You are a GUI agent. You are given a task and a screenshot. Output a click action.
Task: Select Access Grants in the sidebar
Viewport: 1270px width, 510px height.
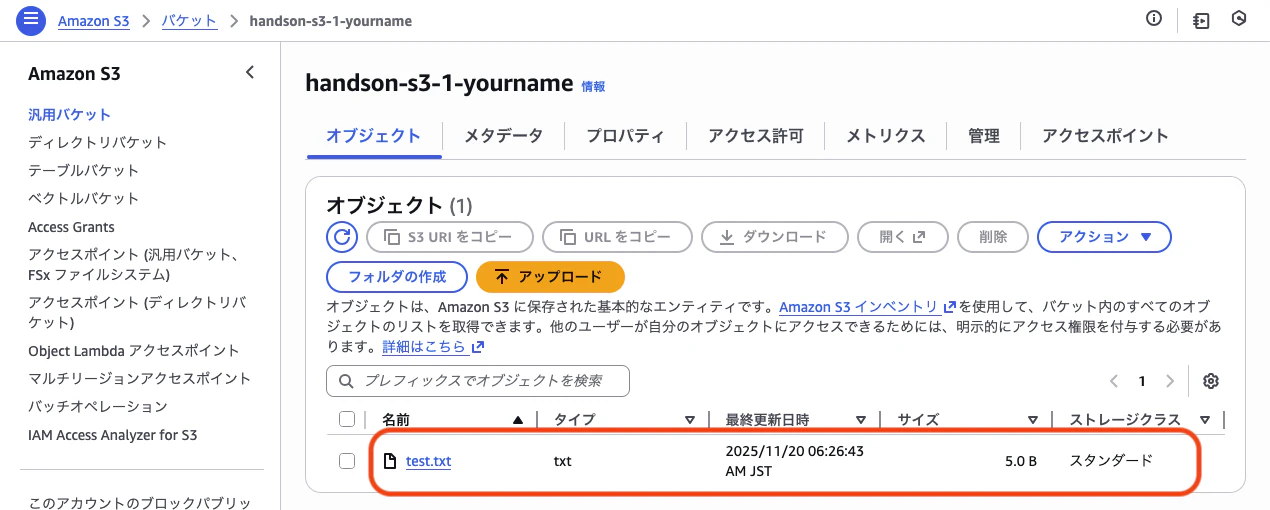coord(71,227)
